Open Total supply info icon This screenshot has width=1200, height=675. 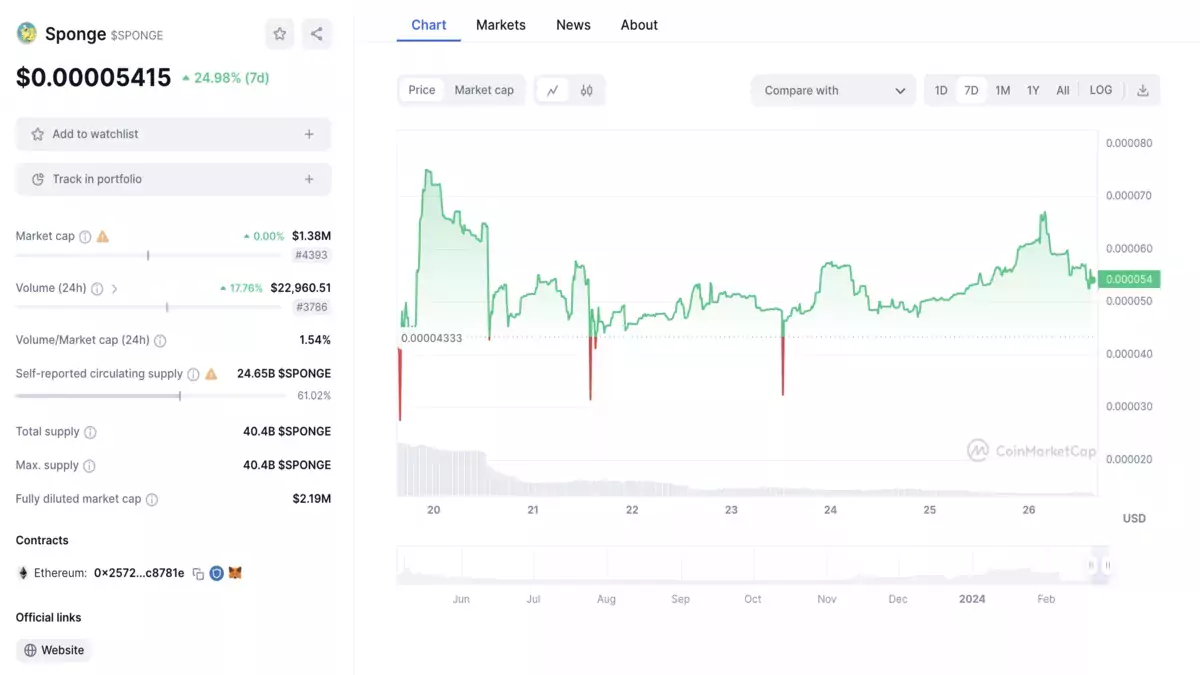(90, 432)
